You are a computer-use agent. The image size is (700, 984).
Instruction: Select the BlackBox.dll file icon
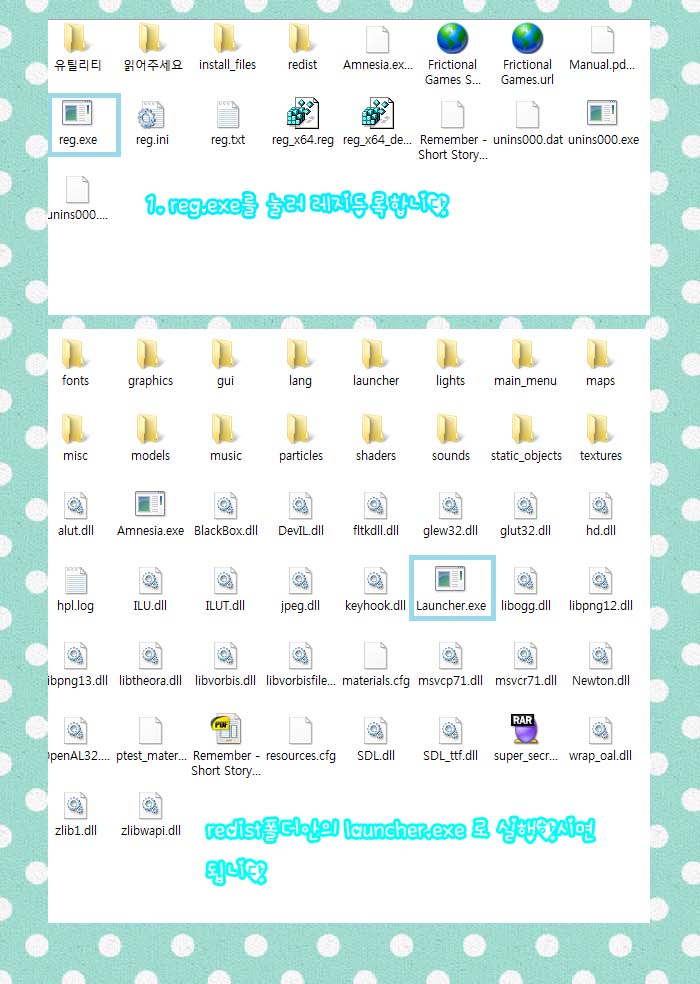[x=225, y=505]
